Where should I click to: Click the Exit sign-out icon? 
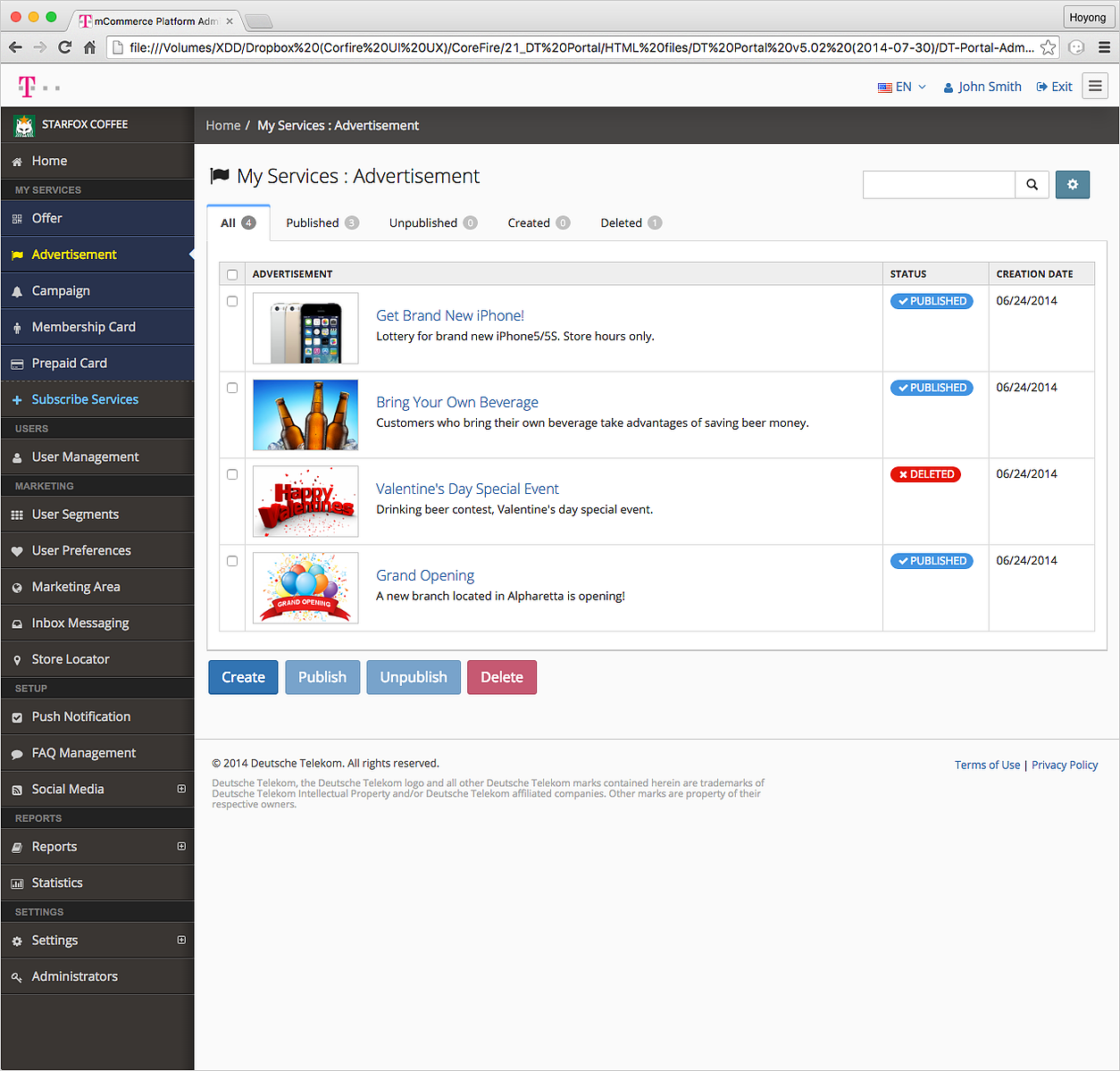point(1041,87)
